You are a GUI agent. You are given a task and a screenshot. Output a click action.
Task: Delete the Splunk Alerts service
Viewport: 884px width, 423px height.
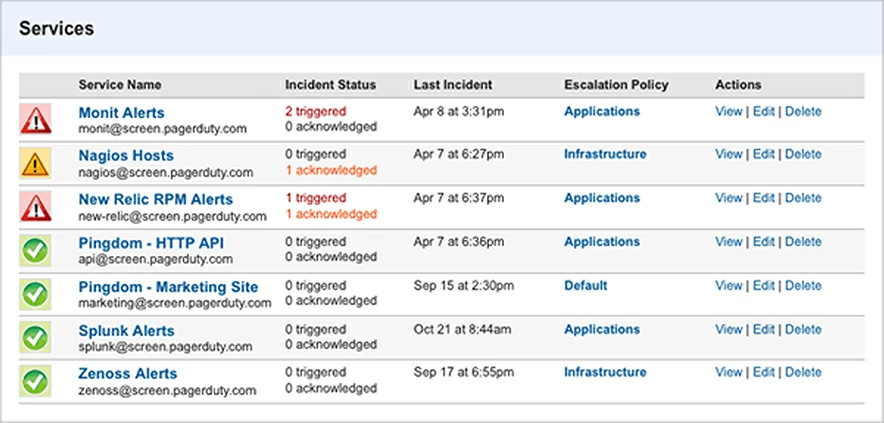[x=803, y=329]
